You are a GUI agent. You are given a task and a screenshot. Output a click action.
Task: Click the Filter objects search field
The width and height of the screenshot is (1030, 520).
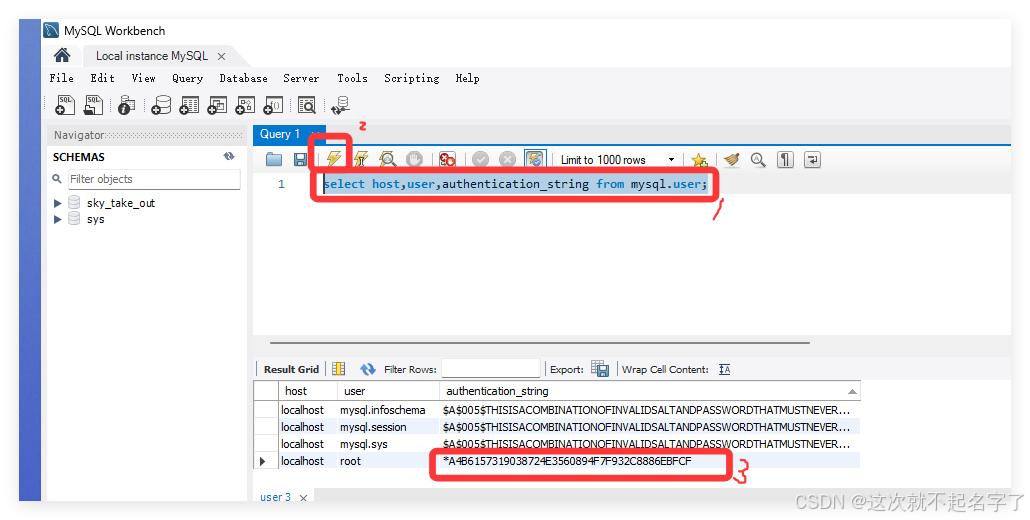(154, 179)
